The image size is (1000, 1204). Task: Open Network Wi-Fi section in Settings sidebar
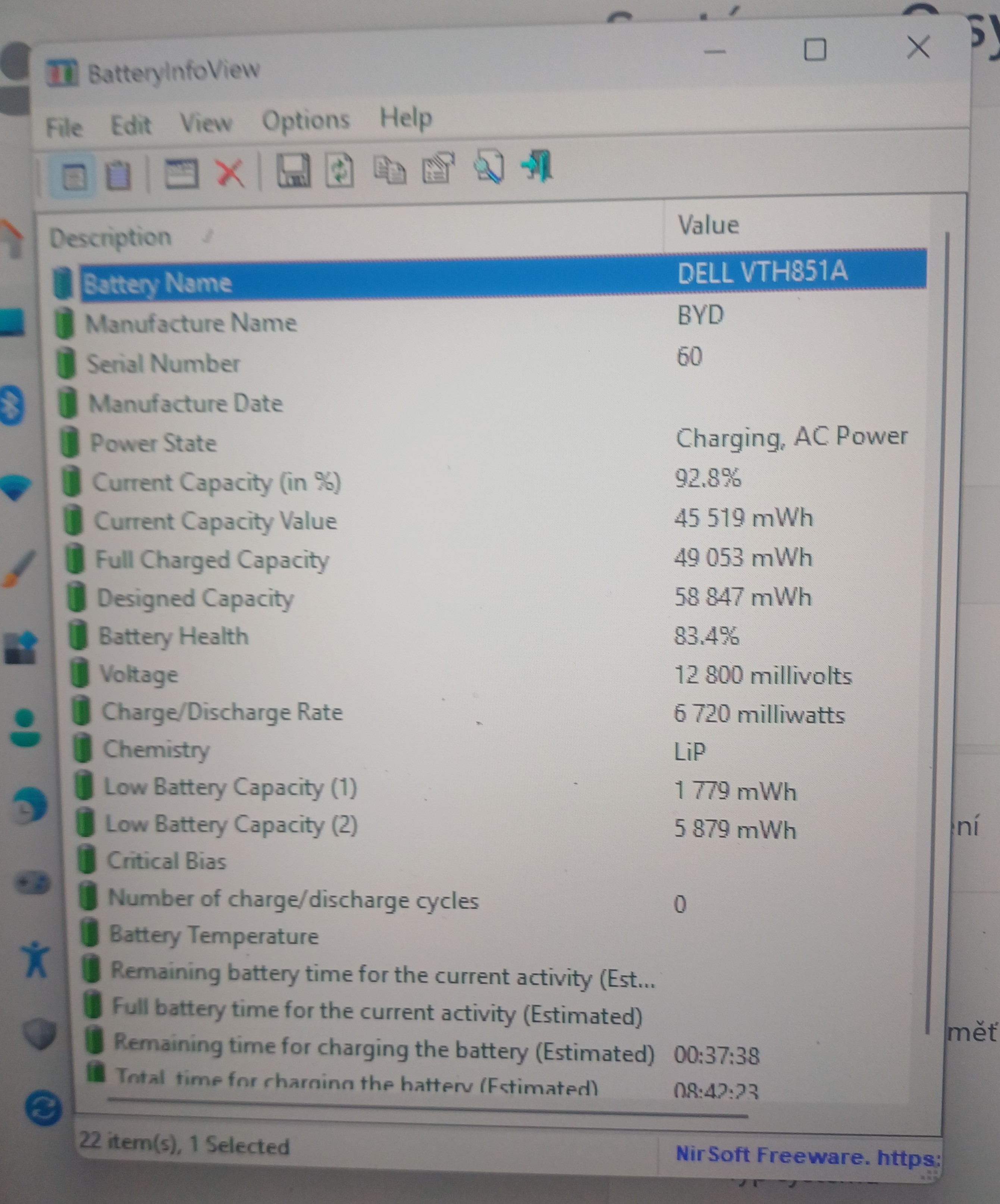click(x=16, y=488)
